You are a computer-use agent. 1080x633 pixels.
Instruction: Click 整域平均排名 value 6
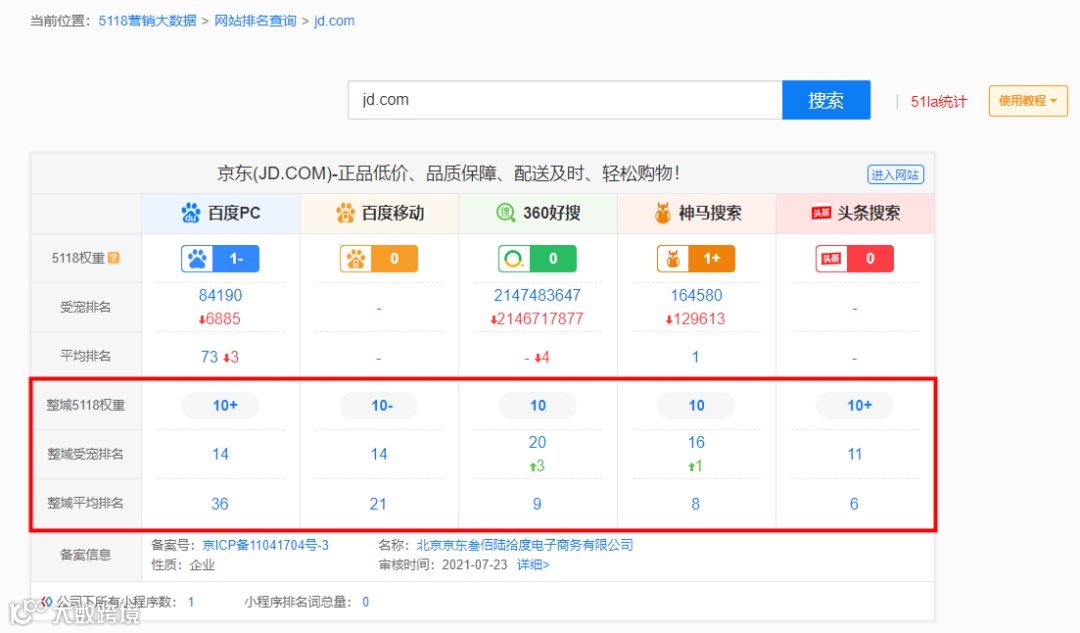[854, 504]
